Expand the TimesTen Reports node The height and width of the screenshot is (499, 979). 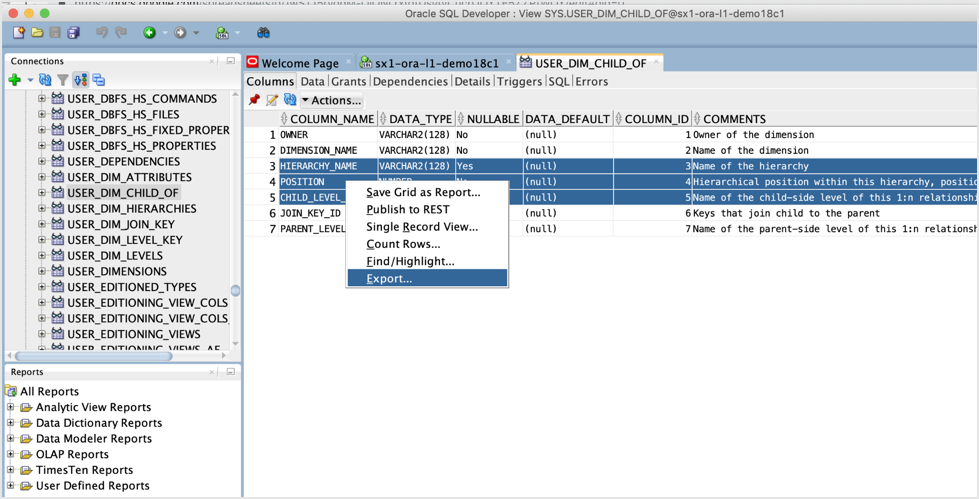(11, 470)
